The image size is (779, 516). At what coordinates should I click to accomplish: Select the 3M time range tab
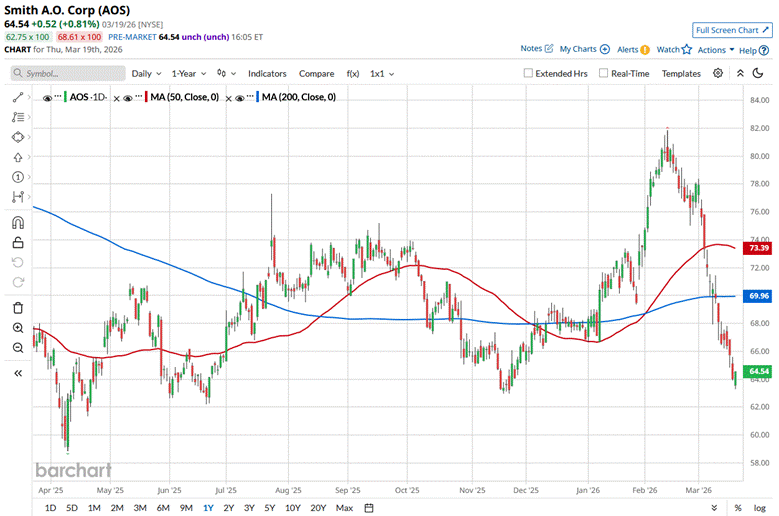tap(140, 508)
